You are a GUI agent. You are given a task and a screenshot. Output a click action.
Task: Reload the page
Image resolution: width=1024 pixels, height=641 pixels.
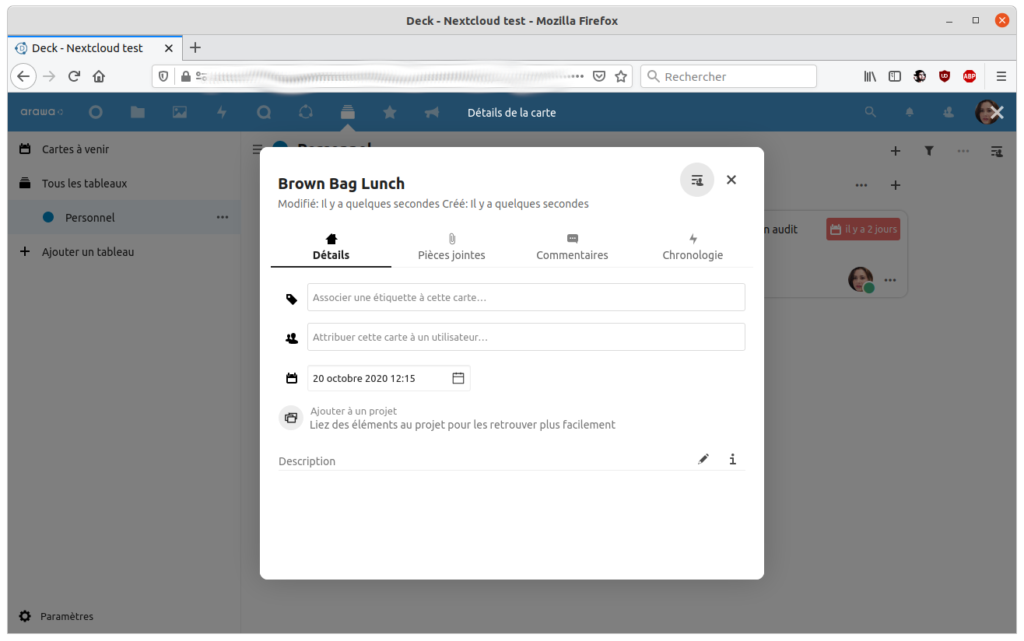(74, 76)
